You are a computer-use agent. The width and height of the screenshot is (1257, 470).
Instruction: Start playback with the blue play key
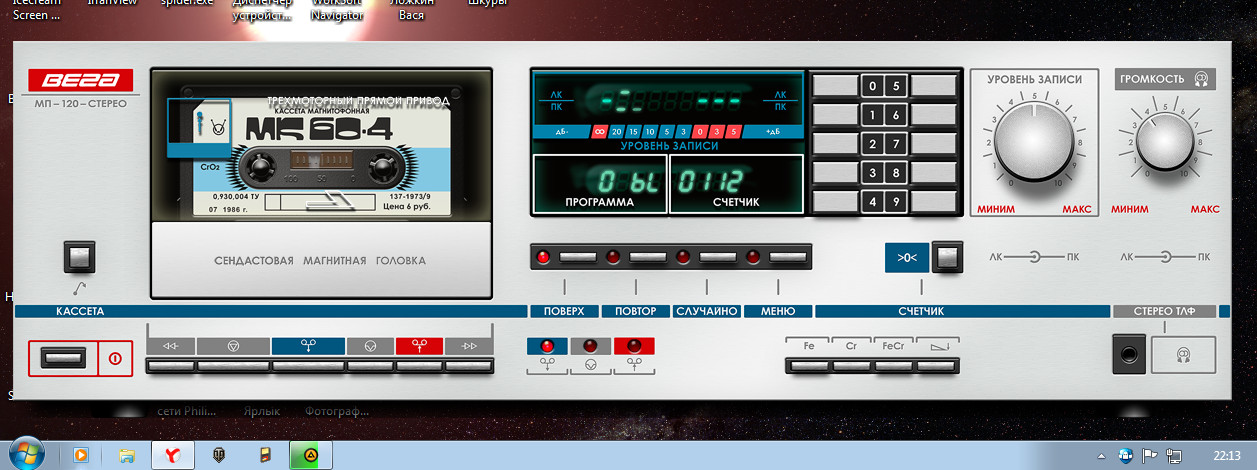308,365
